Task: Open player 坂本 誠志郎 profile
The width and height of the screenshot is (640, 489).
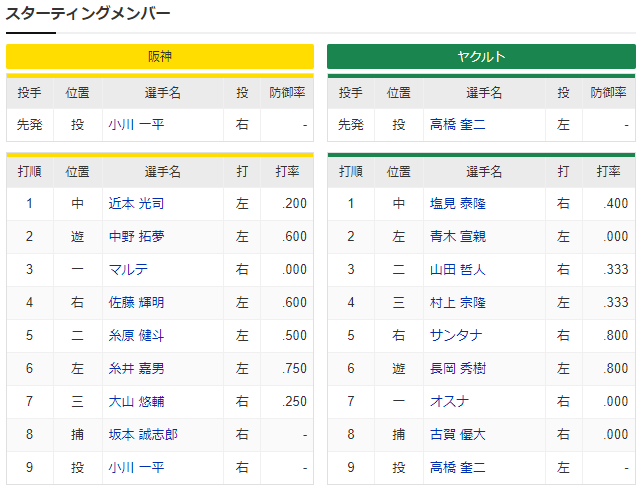Action: (143, 434)
